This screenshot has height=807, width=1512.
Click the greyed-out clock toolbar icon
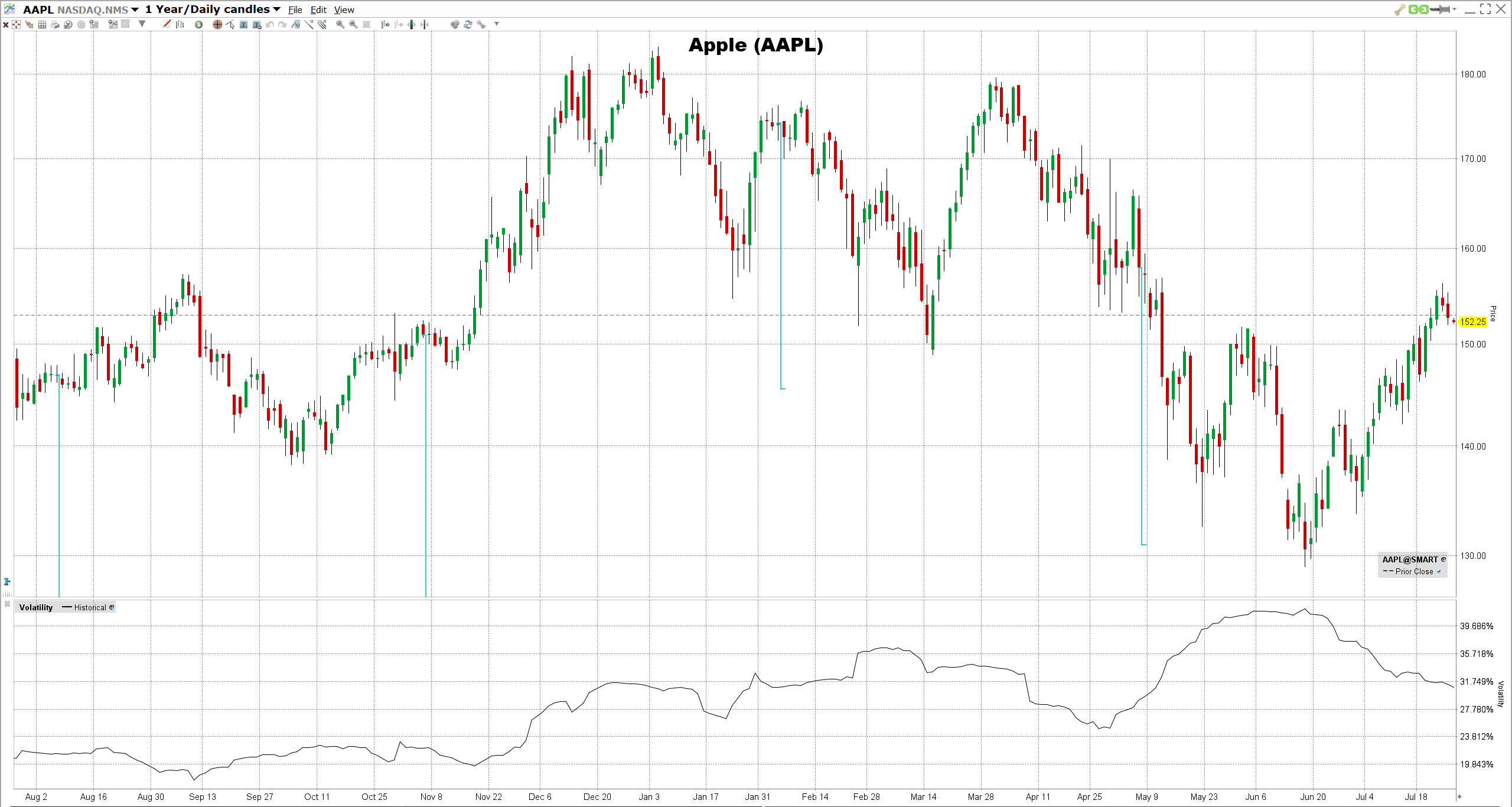tap(81, 24)
